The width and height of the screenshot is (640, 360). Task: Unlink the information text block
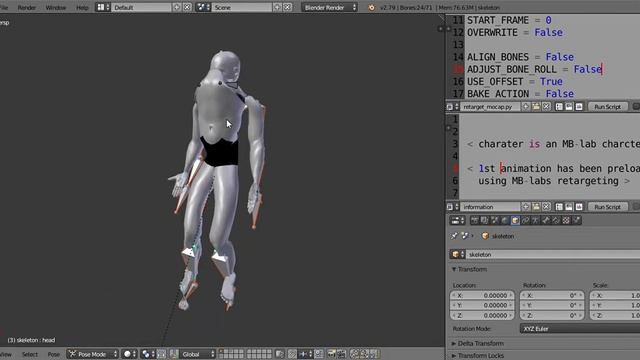(x=546, y=207)
